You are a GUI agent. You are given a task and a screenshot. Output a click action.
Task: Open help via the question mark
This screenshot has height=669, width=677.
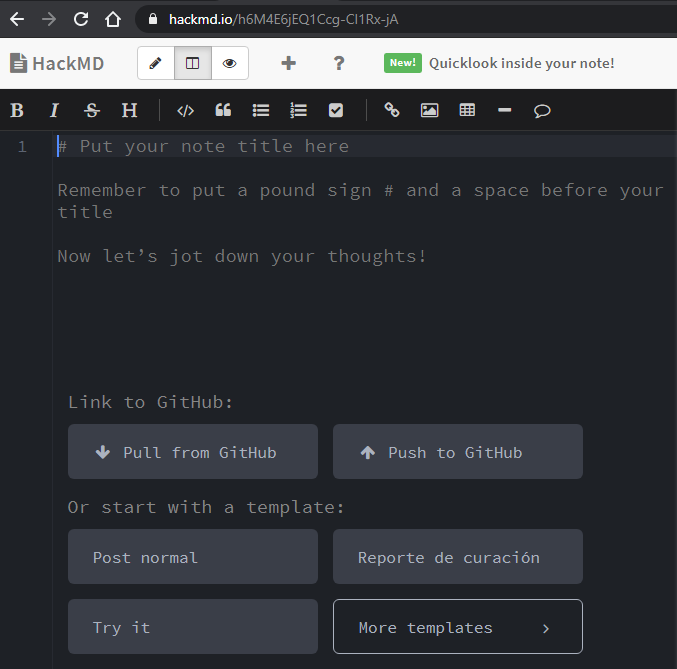click(x=339, y=63)
